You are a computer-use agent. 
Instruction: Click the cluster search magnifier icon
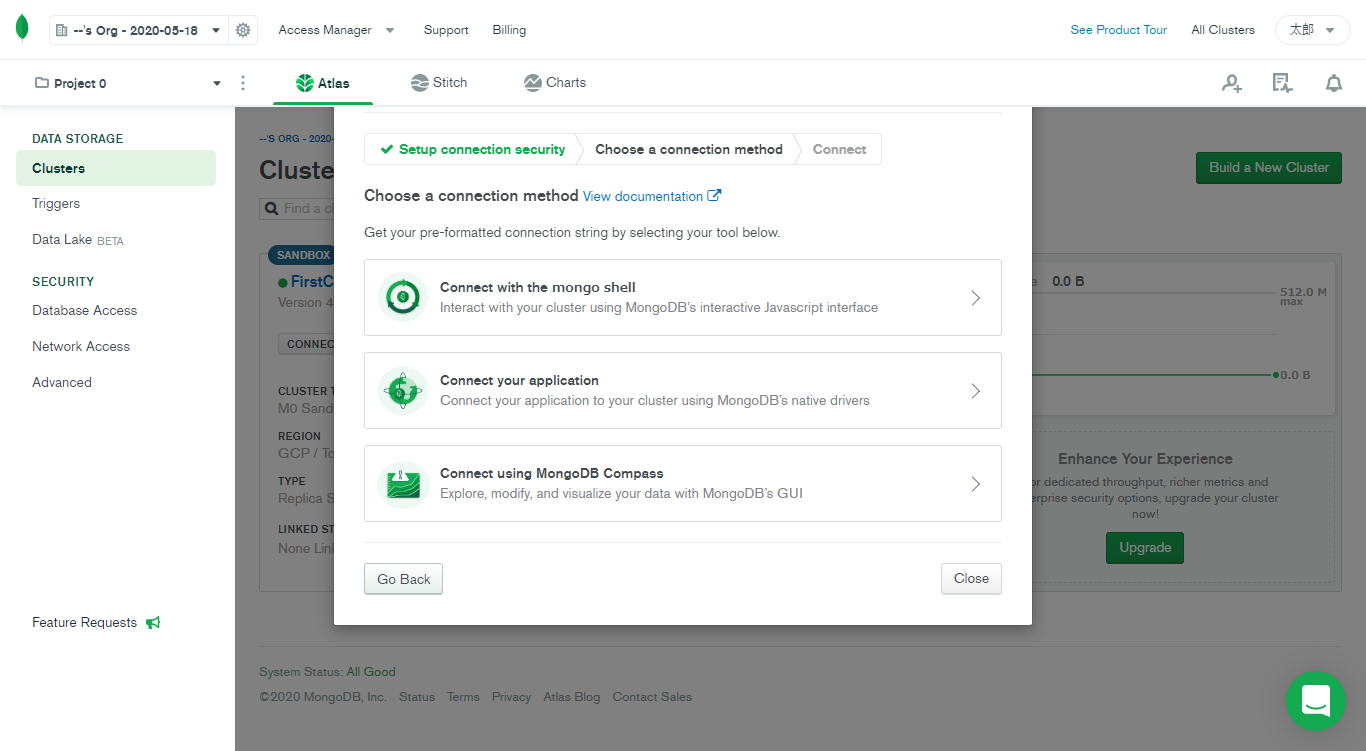271,208
